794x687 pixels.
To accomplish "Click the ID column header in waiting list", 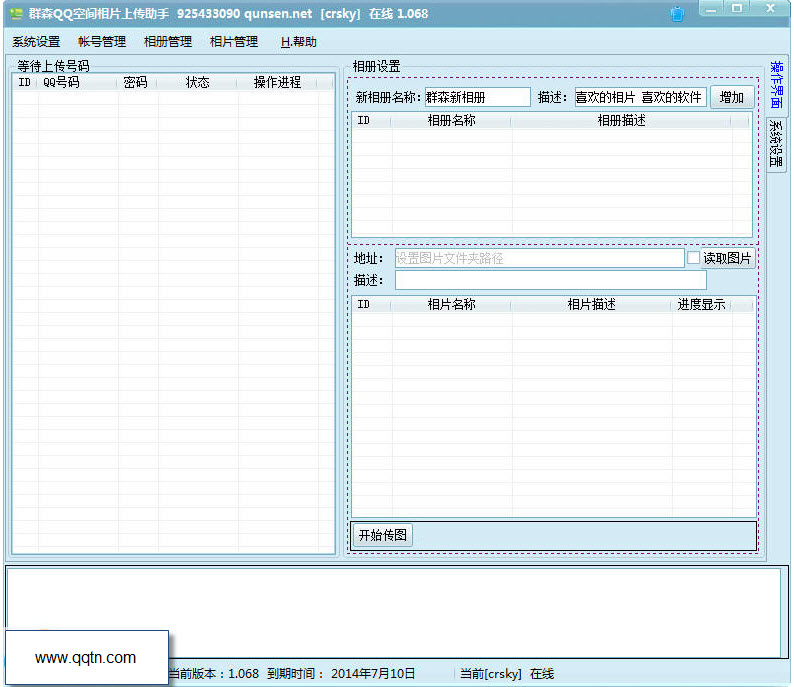I will (24, 82).
